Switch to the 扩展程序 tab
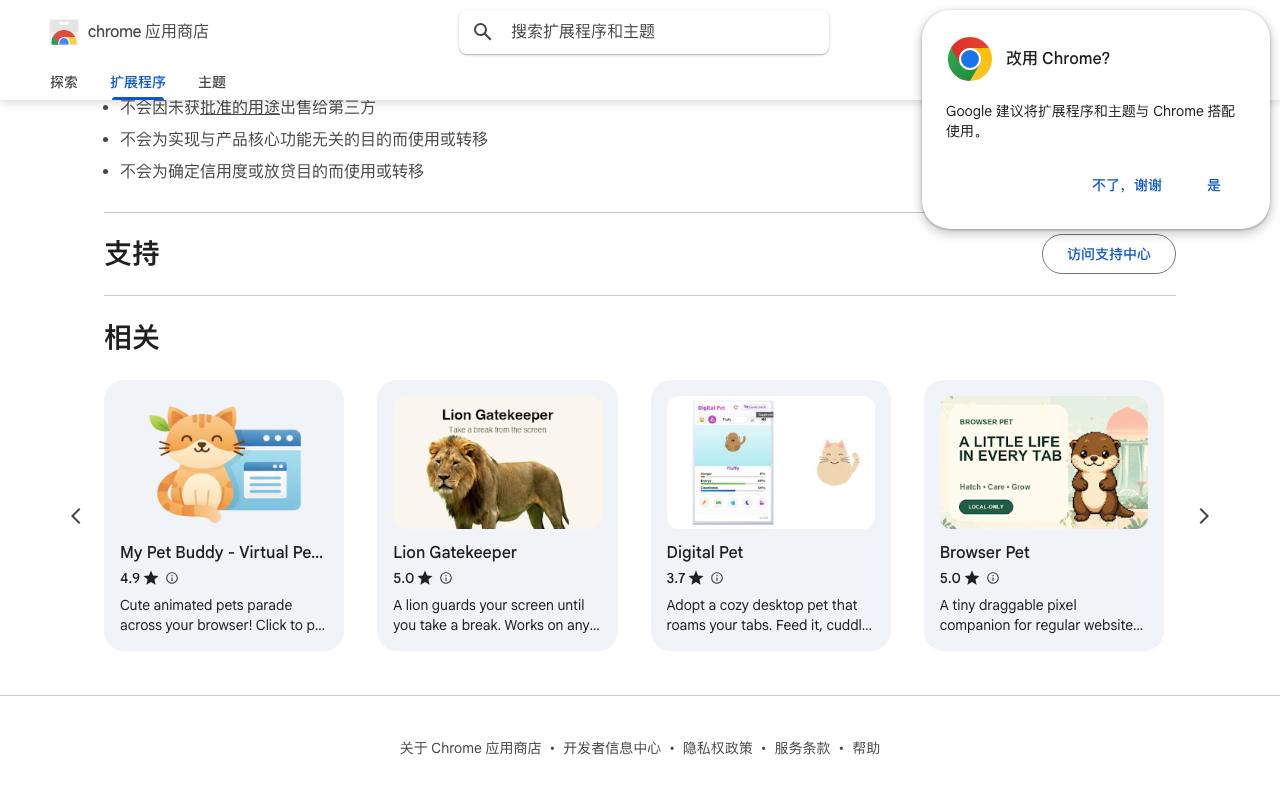The height and width of the screenshot is (800, 1280). pos(138,82)
